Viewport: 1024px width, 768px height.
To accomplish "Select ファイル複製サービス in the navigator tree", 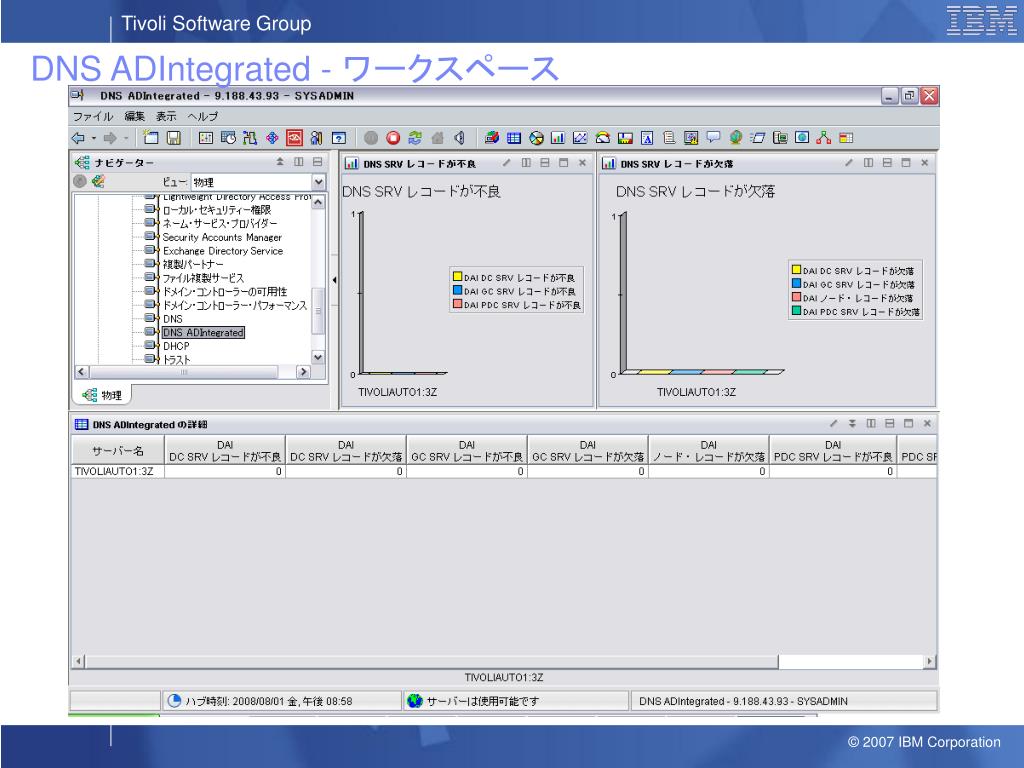I will coord(203,278).
